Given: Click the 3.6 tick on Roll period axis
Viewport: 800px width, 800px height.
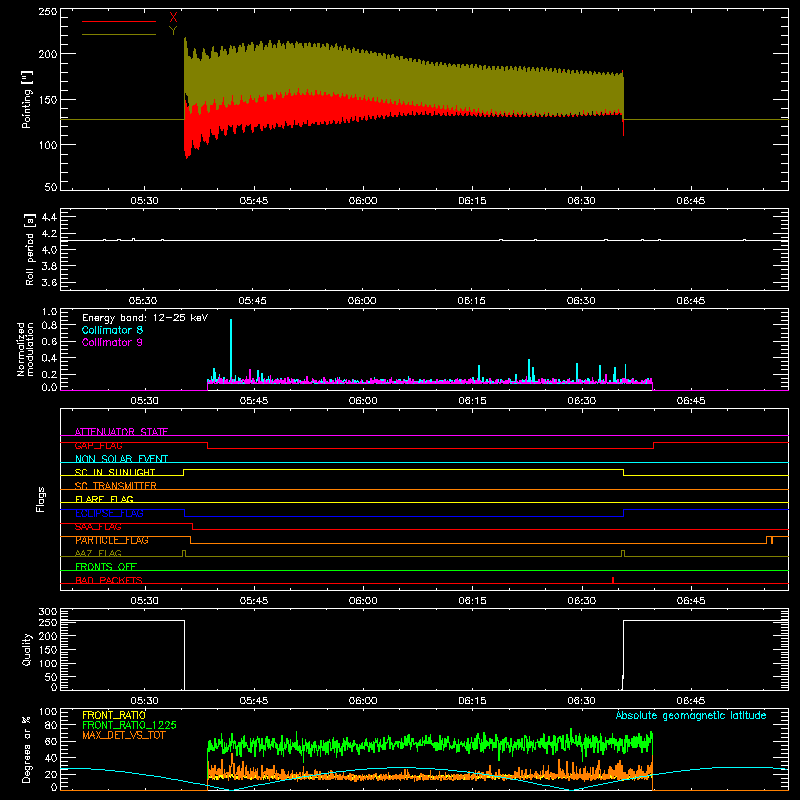Looking at the screenshot, I should (49, 282).
